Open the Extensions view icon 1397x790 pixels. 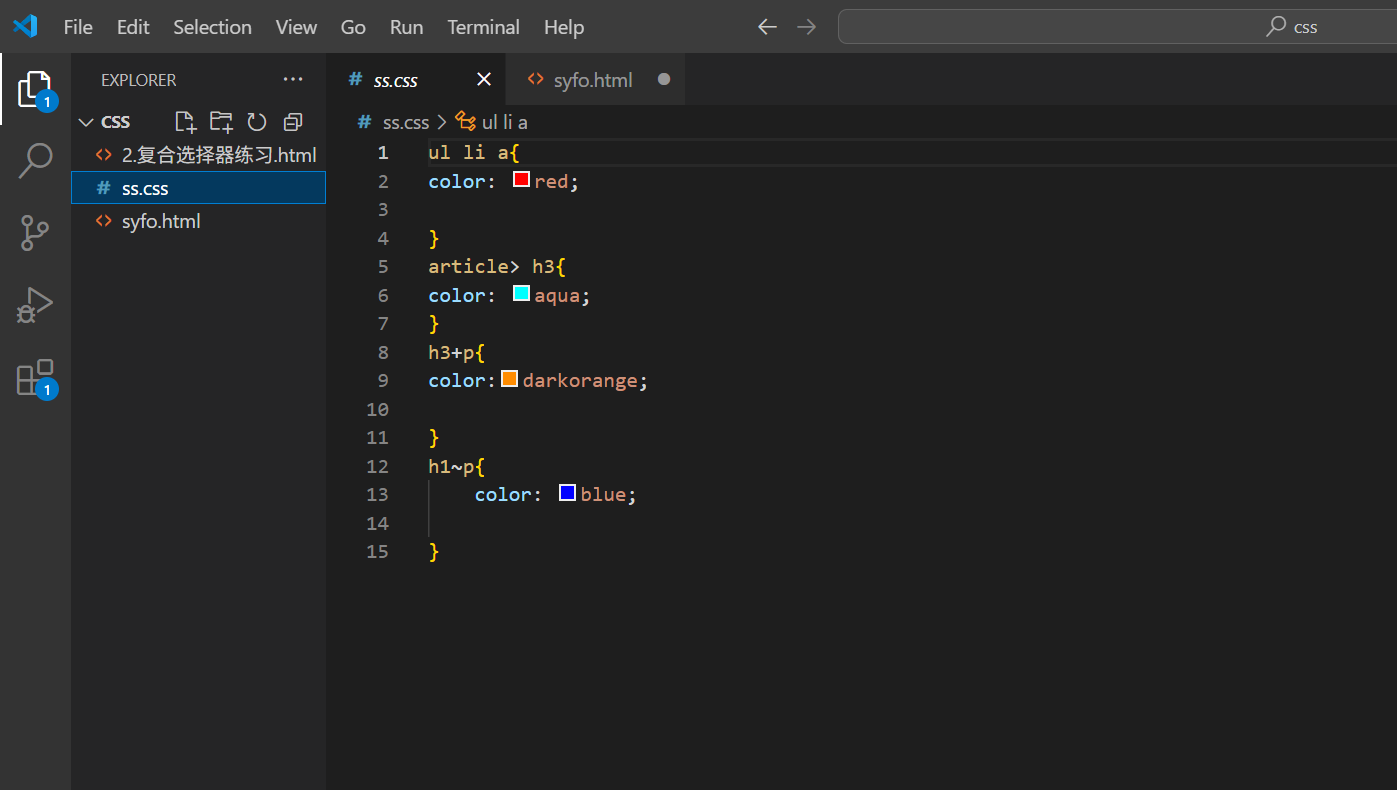click(35, 378)
